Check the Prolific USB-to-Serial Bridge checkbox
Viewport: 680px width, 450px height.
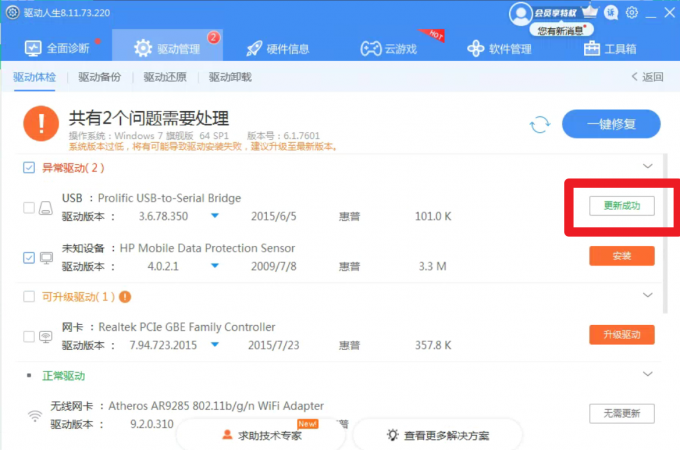(x=29, y=208)
